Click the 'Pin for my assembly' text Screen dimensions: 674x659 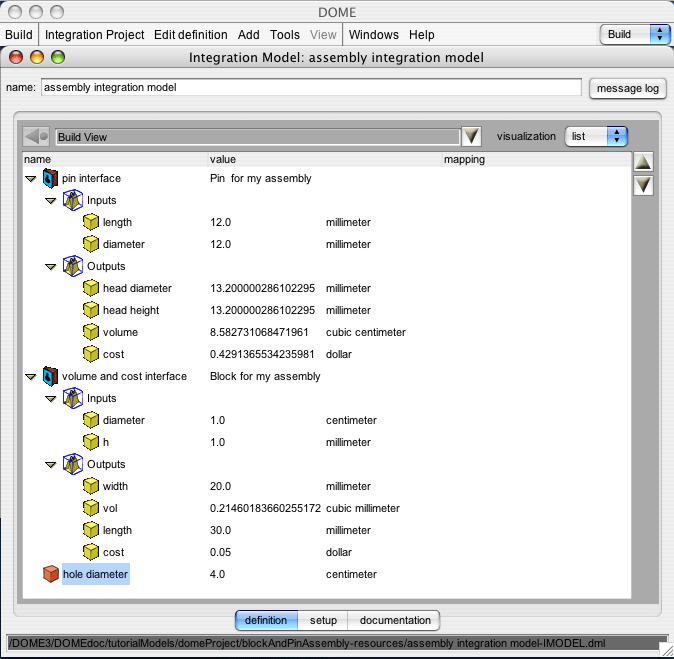coord(260,178)
